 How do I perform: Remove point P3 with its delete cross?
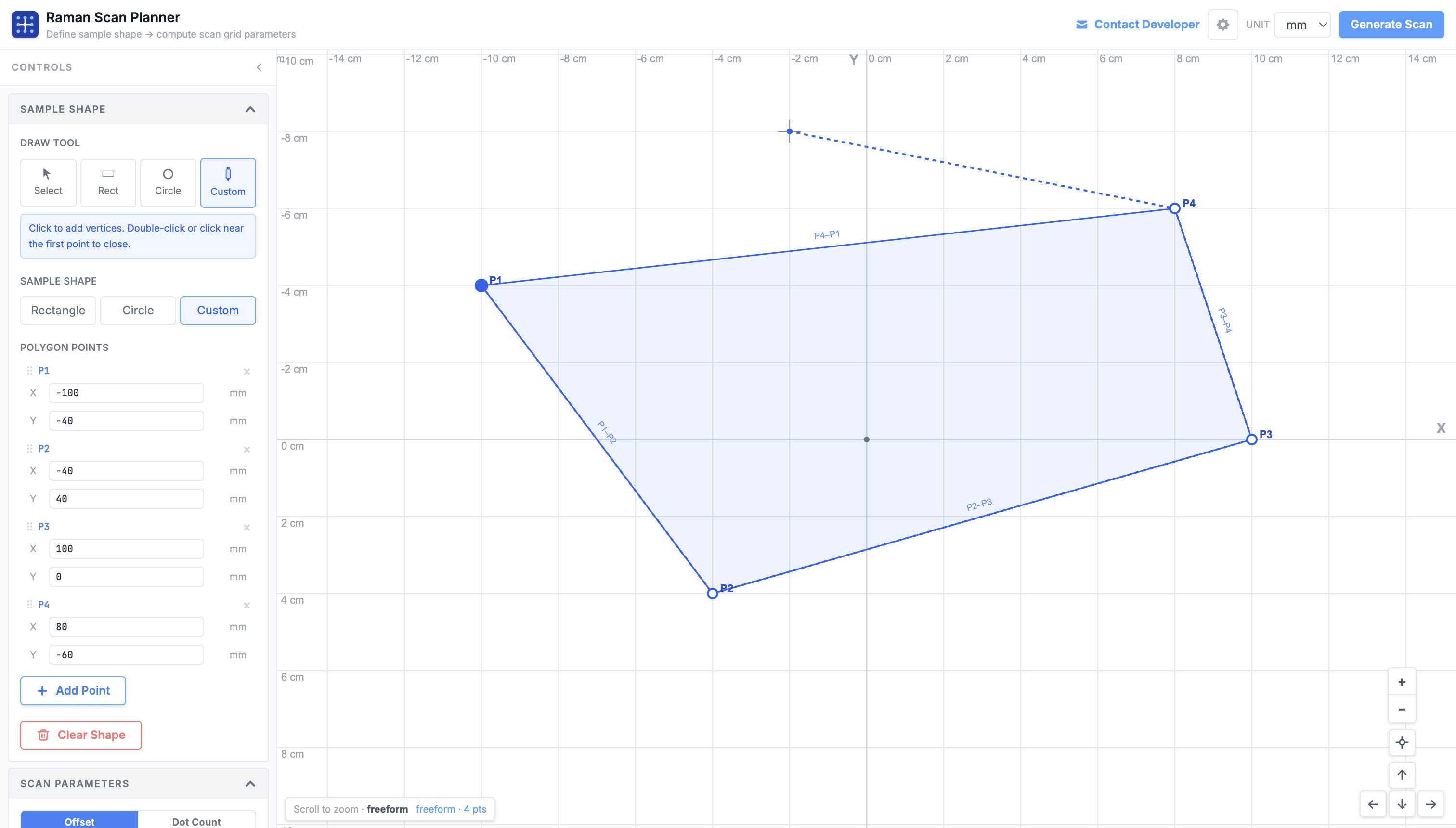click(247, 527)
